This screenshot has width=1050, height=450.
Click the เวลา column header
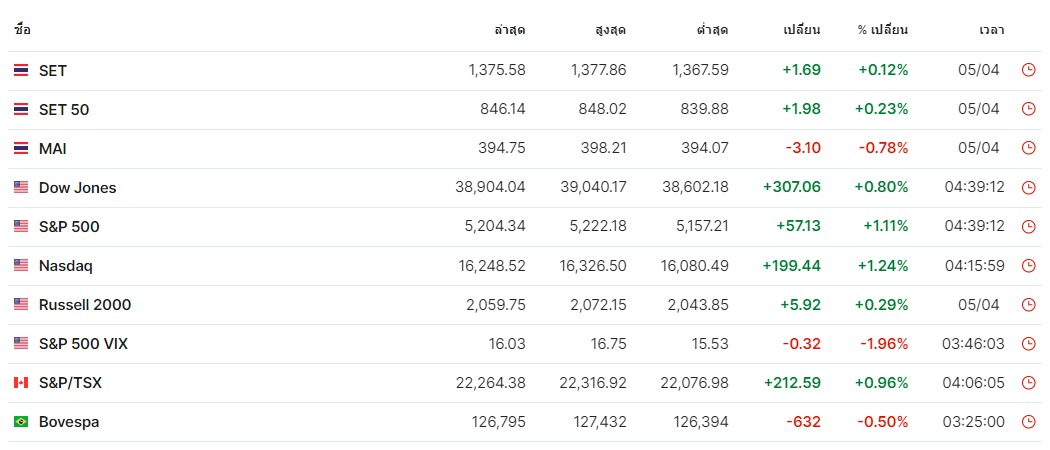pos(992,30)
